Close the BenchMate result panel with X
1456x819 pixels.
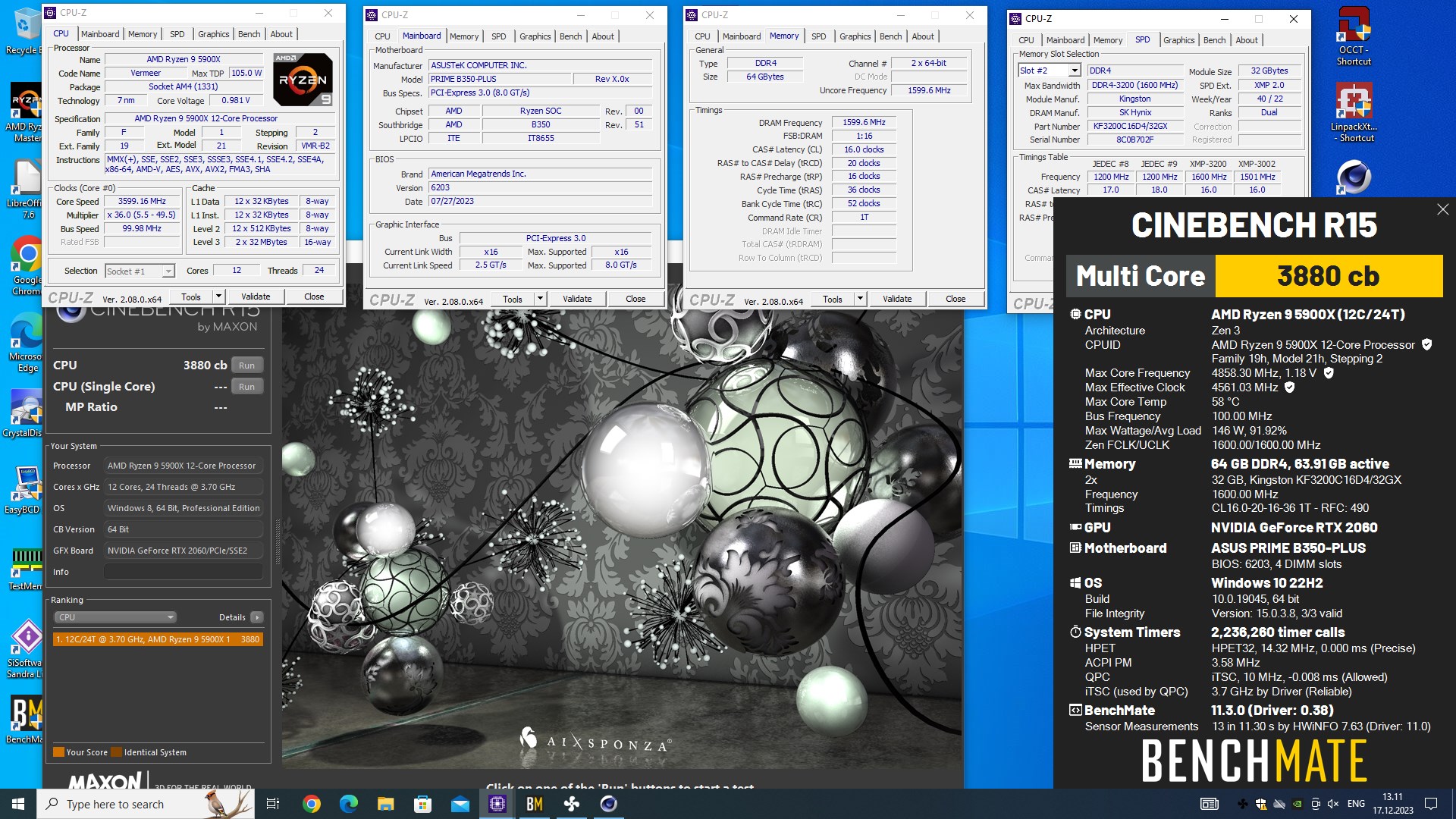[1442, 209]
